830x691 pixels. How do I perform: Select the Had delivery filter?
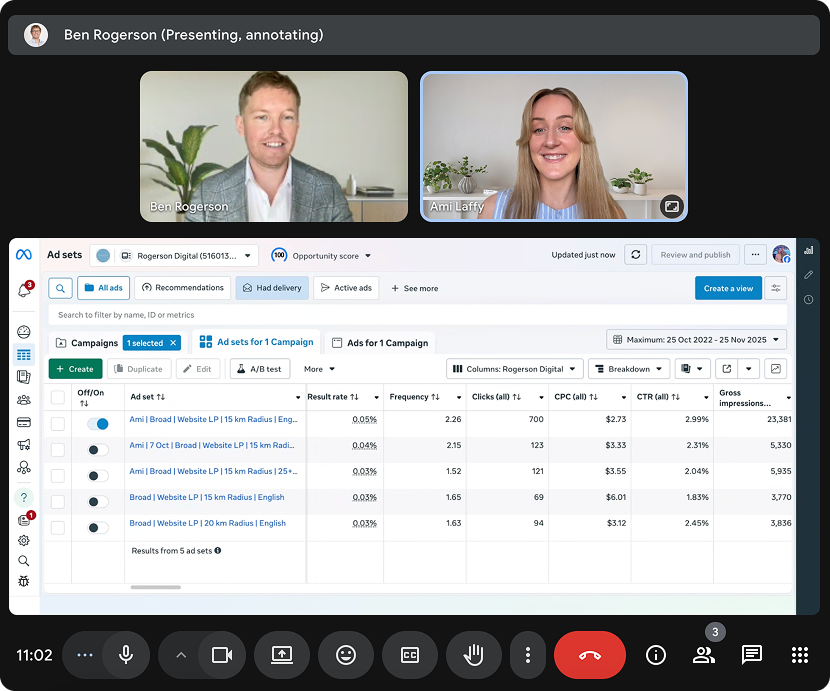click(272, 288)
